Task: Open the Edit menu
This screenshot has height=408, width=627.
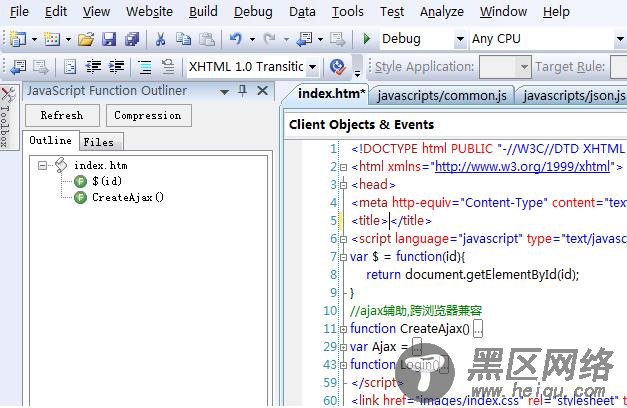Action: pyautogui.click(x=56, y=12)
